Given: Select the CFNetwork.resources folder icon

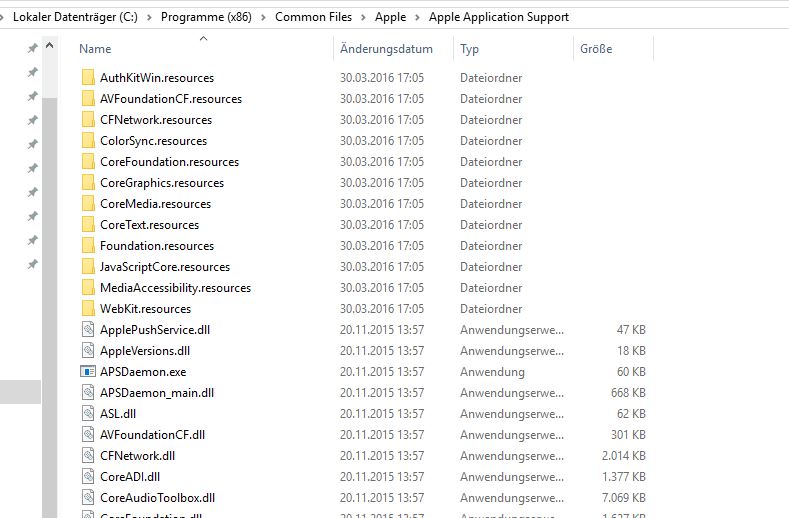Looking at the screenshot, I should [88, 120].
